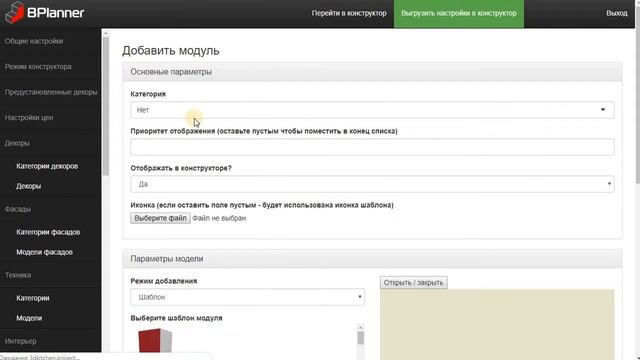Click the Открыть / закрыть button
The image size is (640, 360).
[413, 282]
